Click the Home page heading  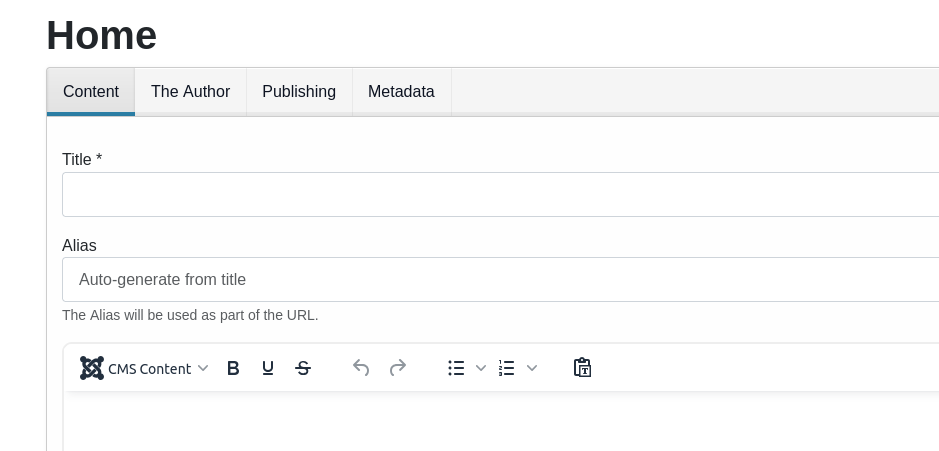[102, 35]
